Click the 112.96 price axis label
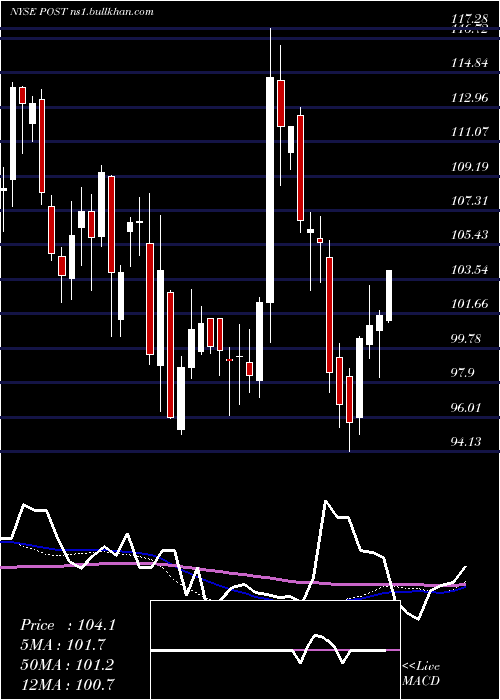500x700 pixels. [x=469, y=97]
